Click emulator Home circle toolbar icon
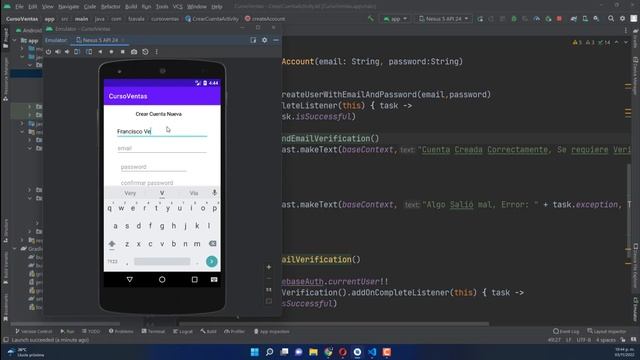640x360 pixels. point(111,52)
